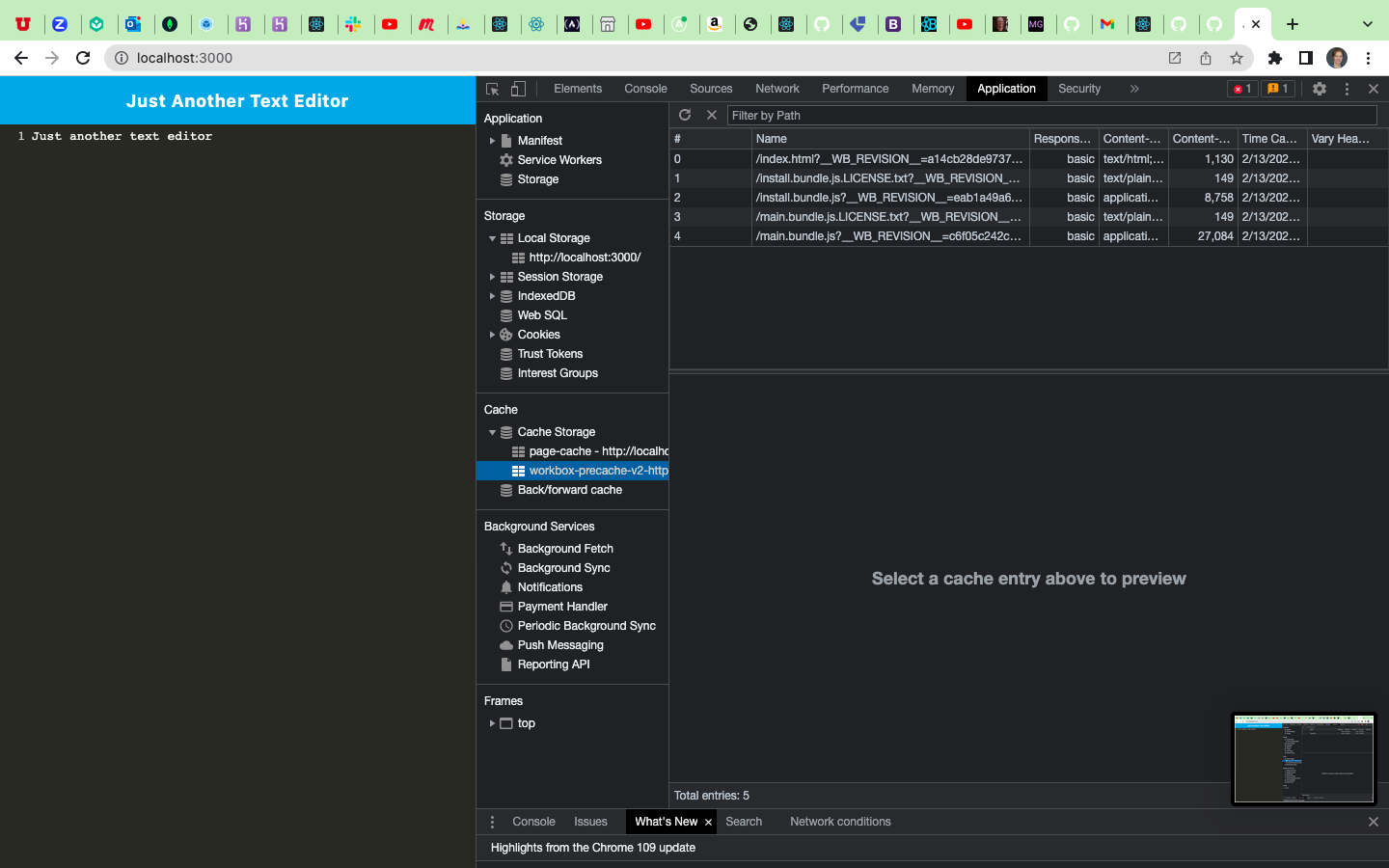Click the screenshot thumbnail preview
1389x868 pixels.
click(x=1304, y=759)
